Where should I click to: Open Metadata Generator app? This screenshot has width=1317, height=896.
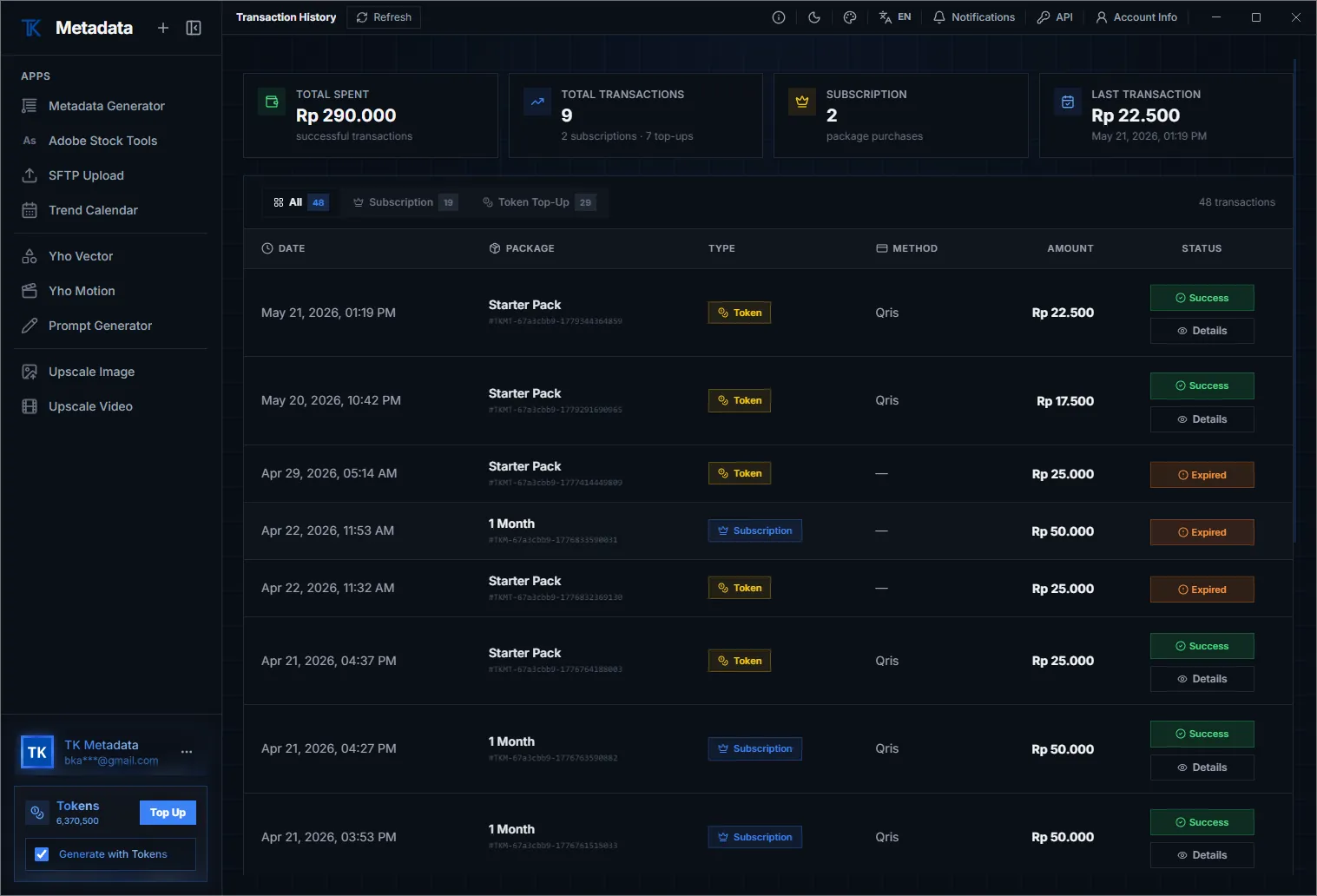coord(111,106)
